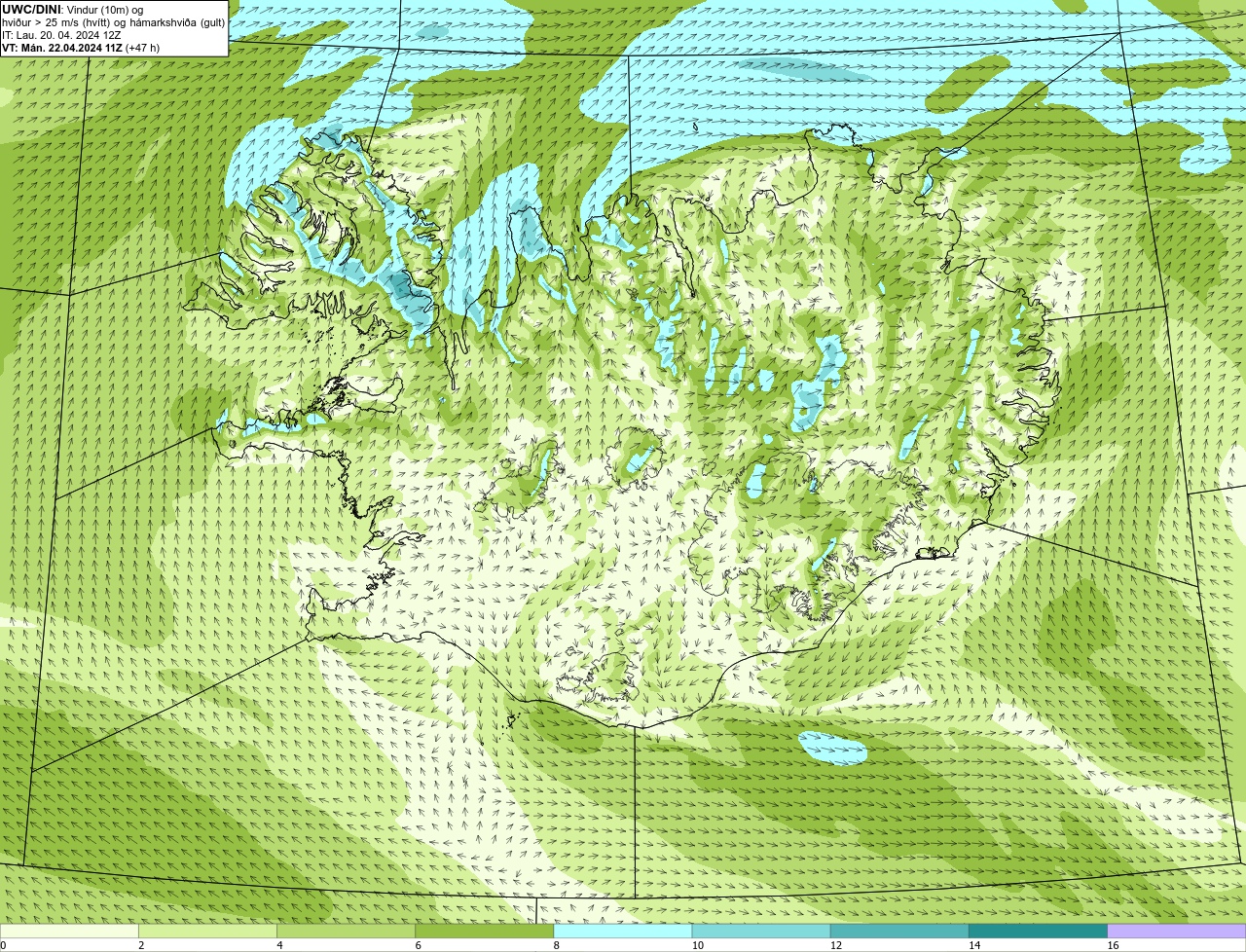This screenshot has height=952, width=1246.
Task: Click the title line 'UWC/DINI: Vindur (10m) og'
Action: tap(73, 10)
